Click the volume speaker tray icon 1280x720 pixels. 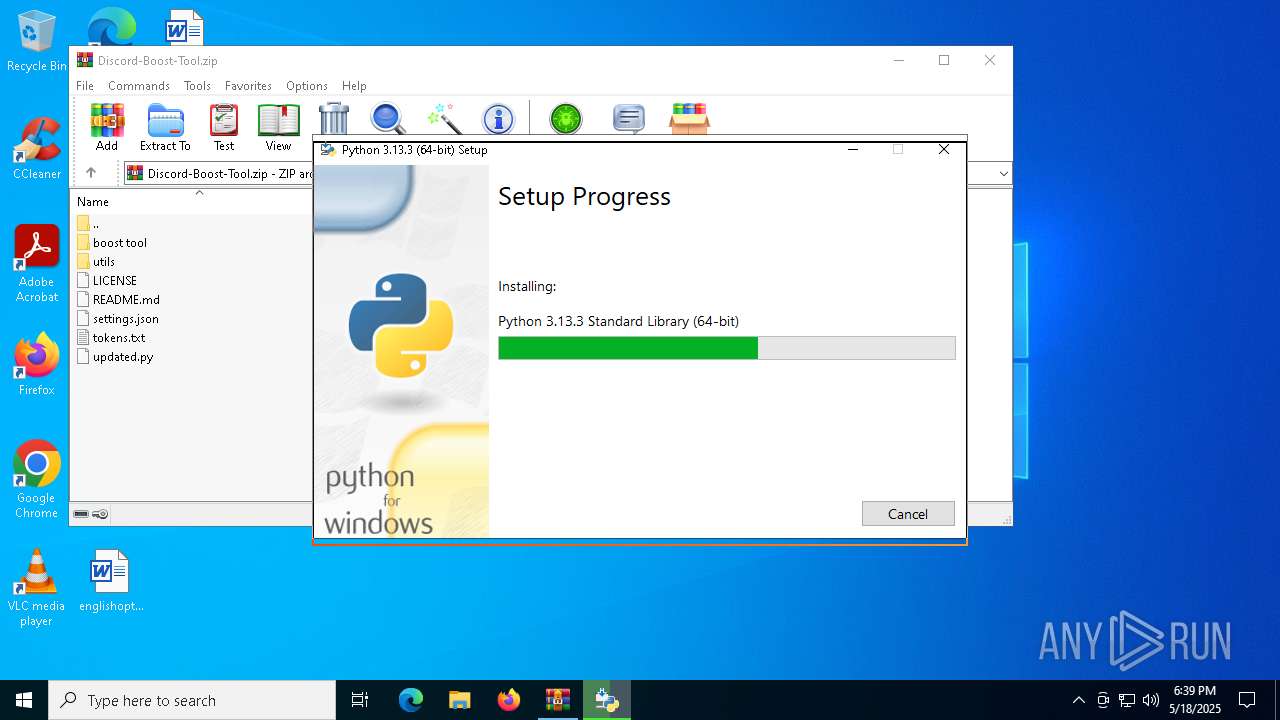pyautogui.click(x=1151, y=700)
